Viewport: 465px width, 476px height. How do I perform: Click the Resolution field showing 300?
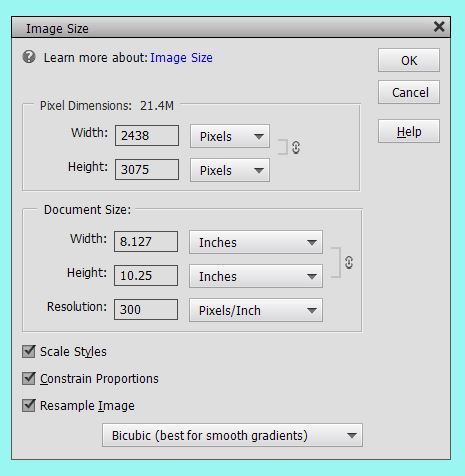(146, 310)
